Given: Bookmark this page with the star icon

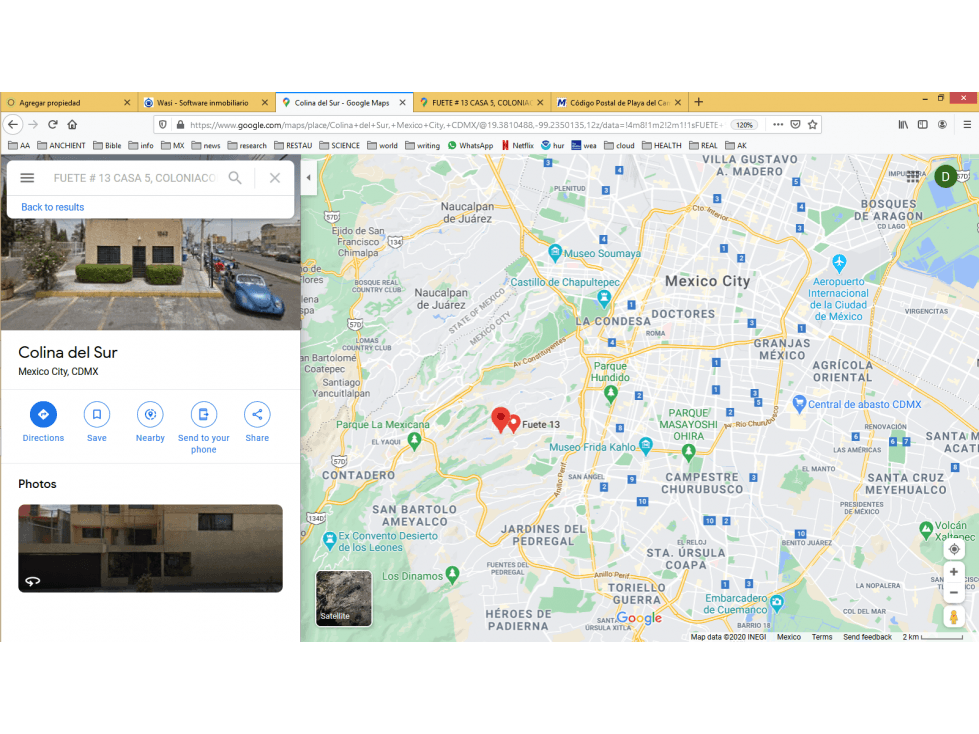Looking at the screenshot, I should point(812,125).
